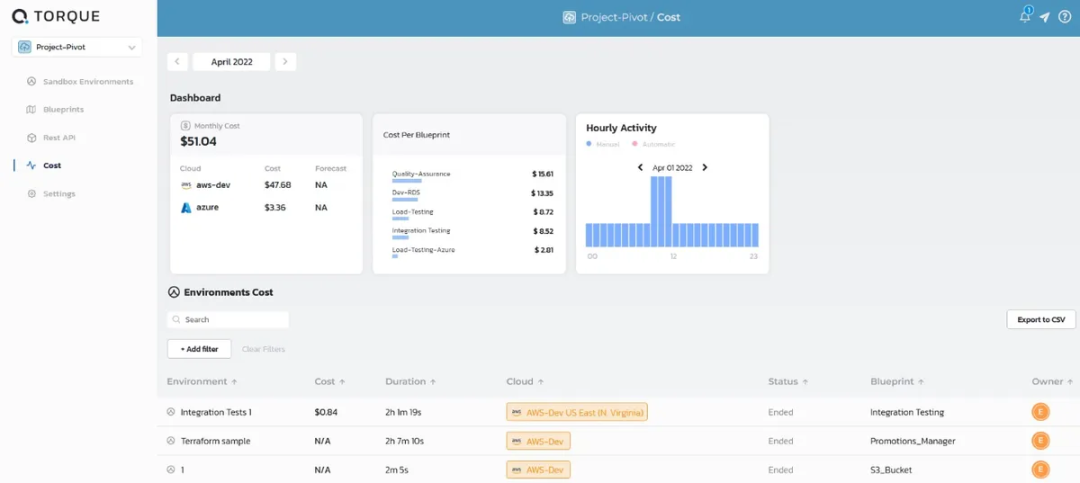
Task: Click the paper plane send icon
Action: click(x=1044, y=17)
